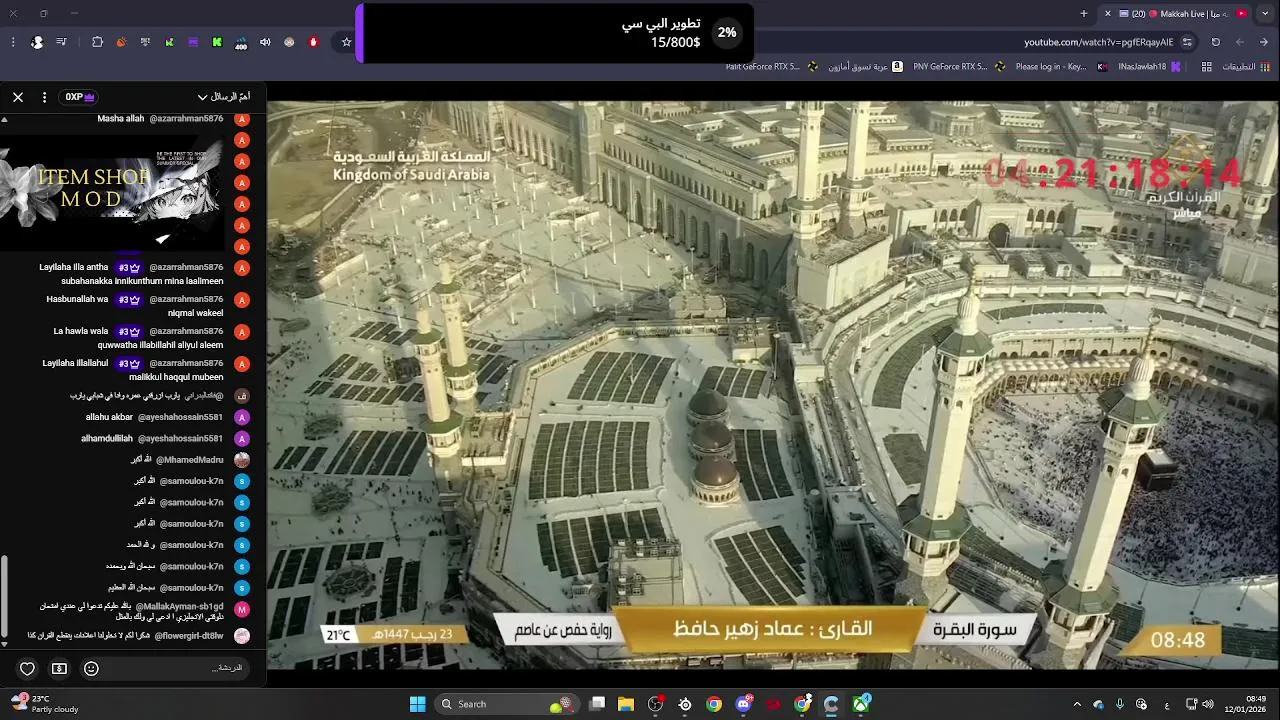Open a new browser tab
The height and width of the screenshot is (720, 1280).
(x=1084, y=14)
